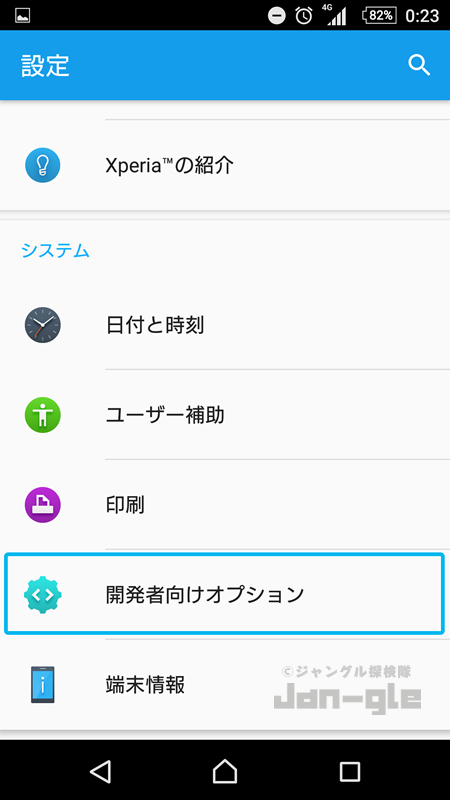Viewport: 450px width, 800px height.
Task: Tap the alarm clock status icon
Action: click(304, 16)
